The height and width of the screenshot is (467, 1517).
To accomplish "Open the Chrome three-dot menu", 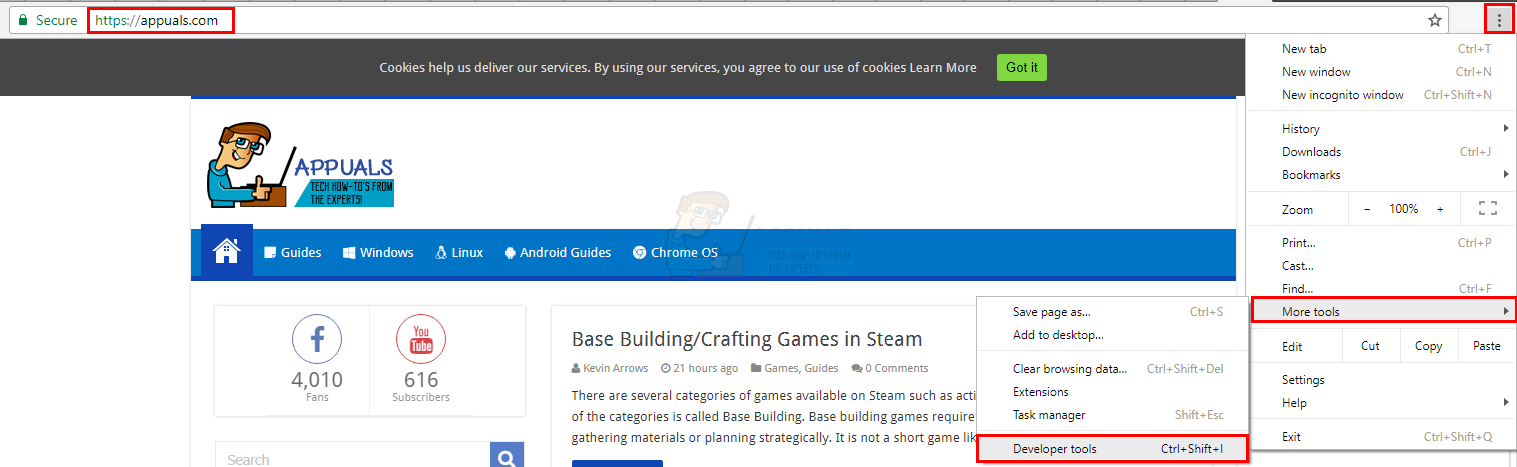I will point(1498,20).
